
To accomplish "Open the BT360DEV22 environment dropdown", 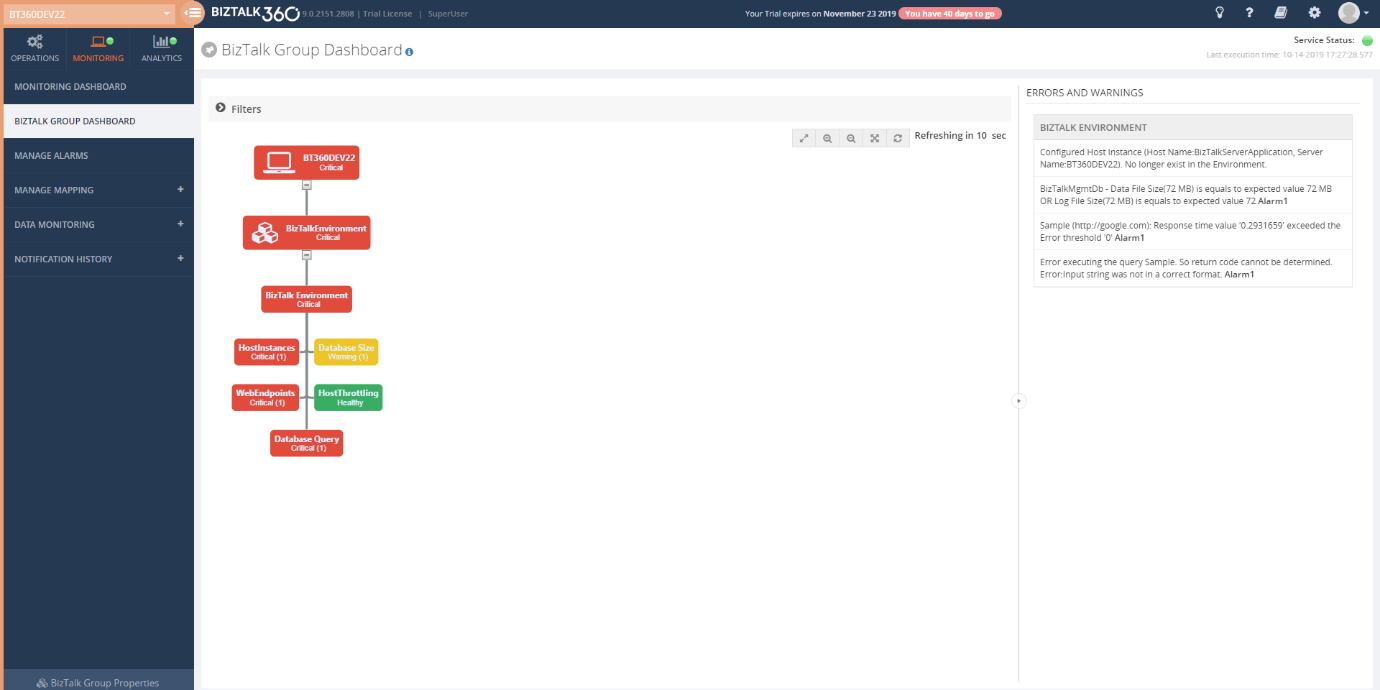I will [x=90, y=14].
